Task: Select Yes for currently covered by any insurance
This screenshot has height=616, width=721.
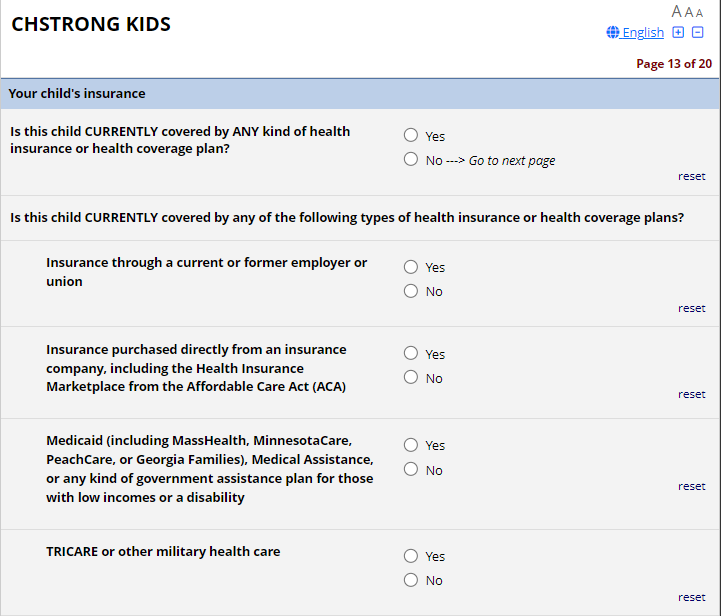Action: (x=411, y=136)
